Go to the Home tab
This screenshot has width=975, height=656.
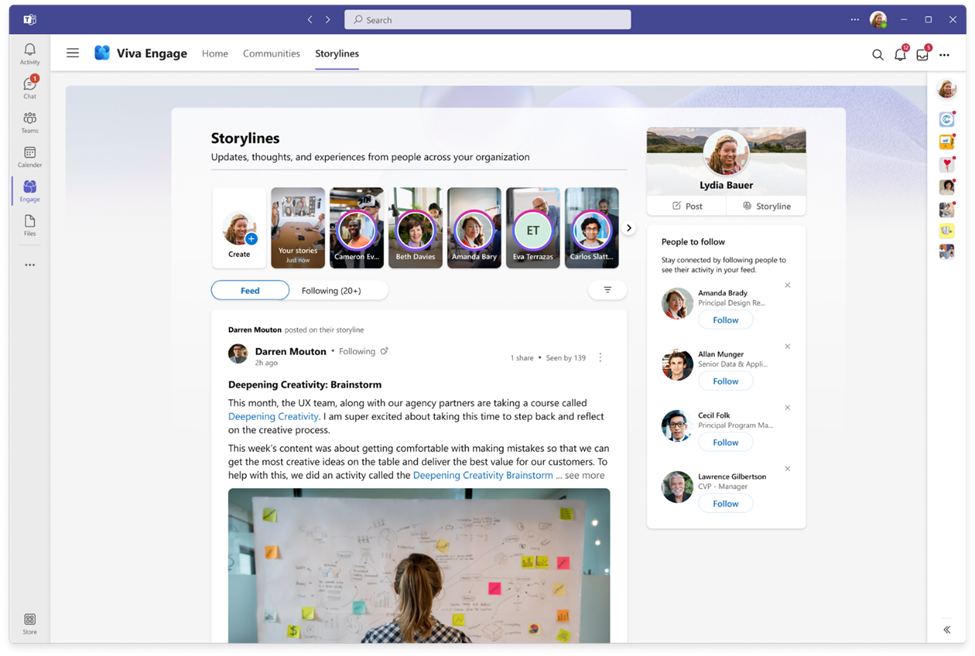pos(215,54)
